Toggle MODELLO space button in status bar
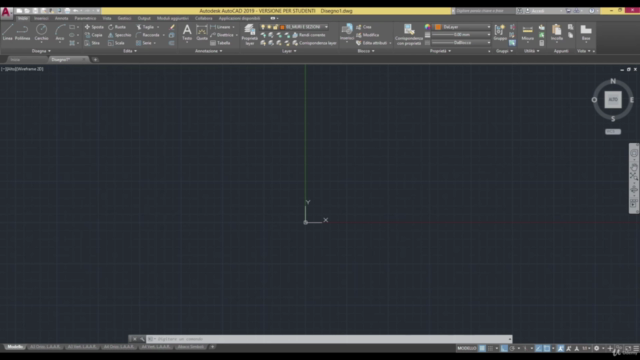The height and width of the screenshot is (360, 640). click(x=467, y=349)
